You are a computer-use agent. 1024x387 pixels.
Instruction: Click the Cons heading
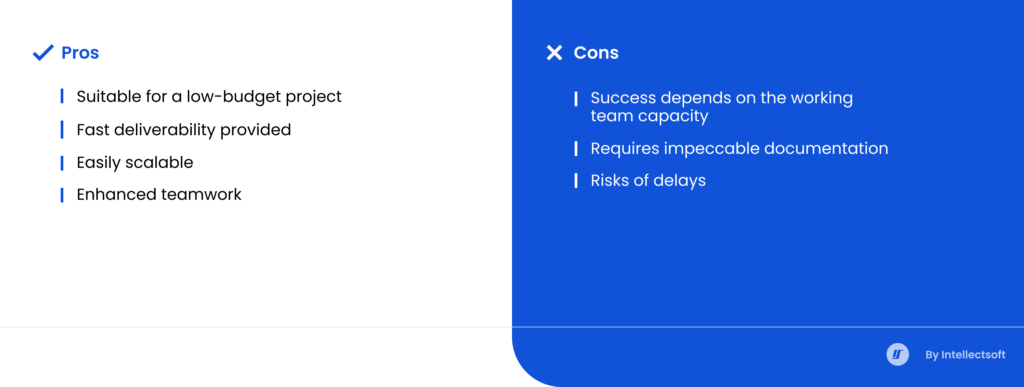tap(596, 53)
